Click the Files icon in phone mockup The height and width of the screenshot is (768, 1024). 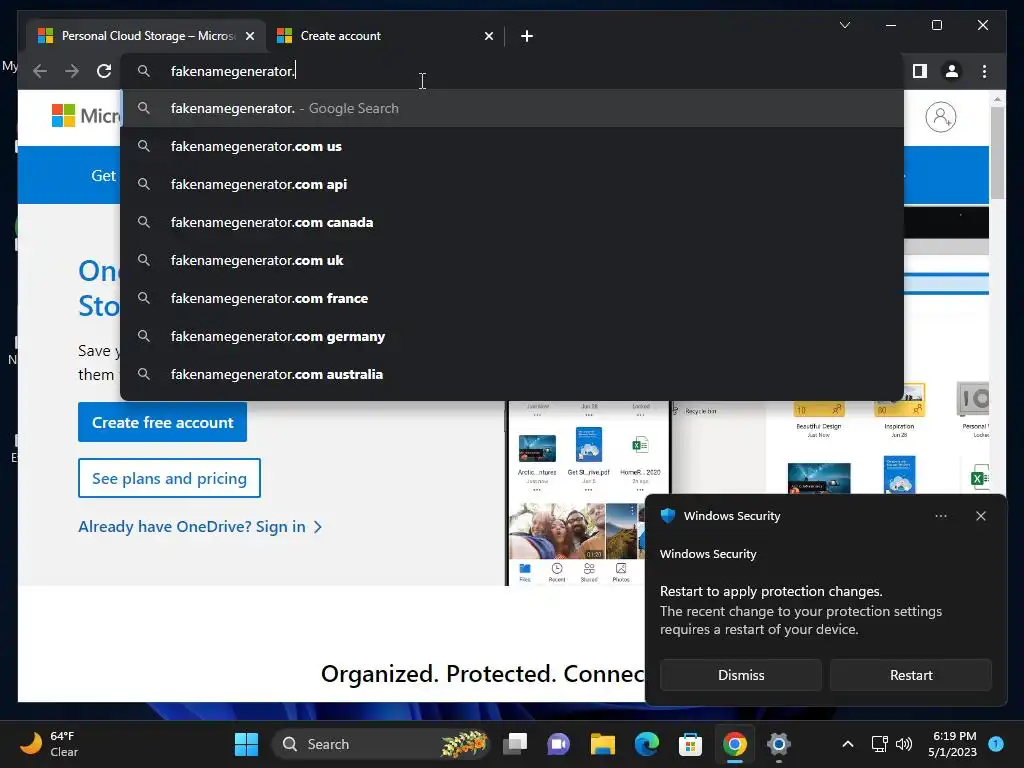[x=525, y=572]
